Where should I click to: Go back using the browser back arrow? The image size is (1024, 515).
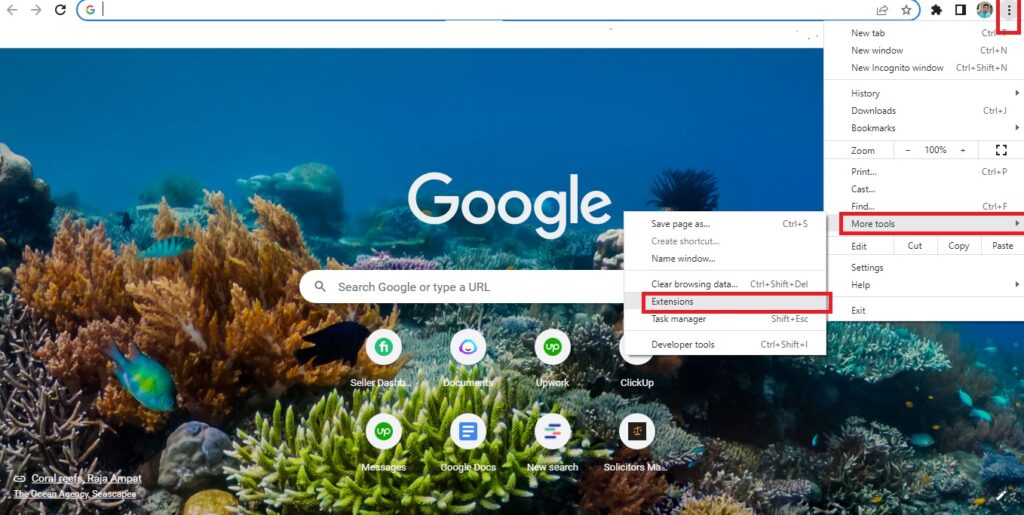tap(12, 10)
